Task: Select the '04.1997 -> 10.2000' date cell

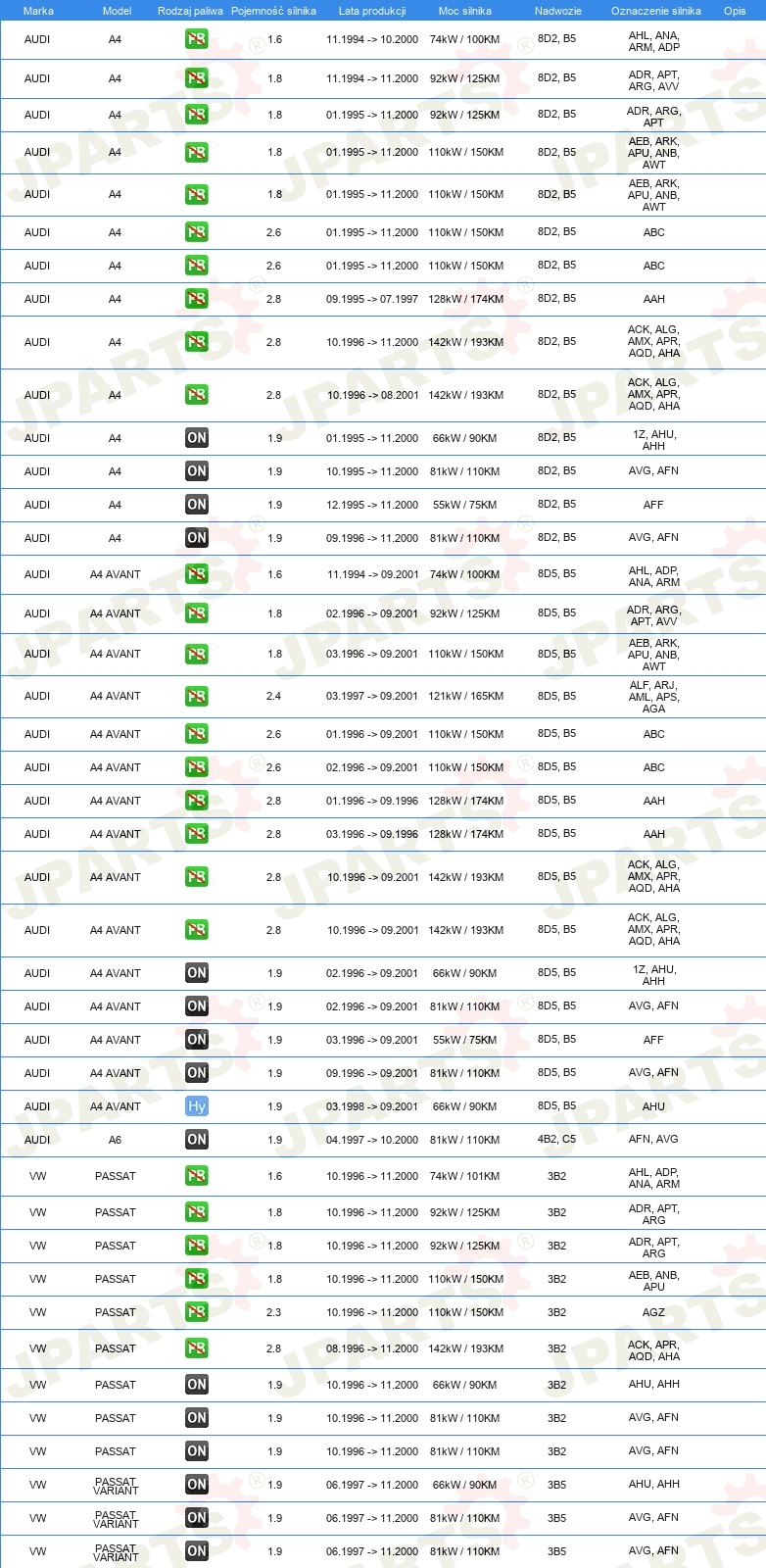Action: click(x=372, y=1140)
